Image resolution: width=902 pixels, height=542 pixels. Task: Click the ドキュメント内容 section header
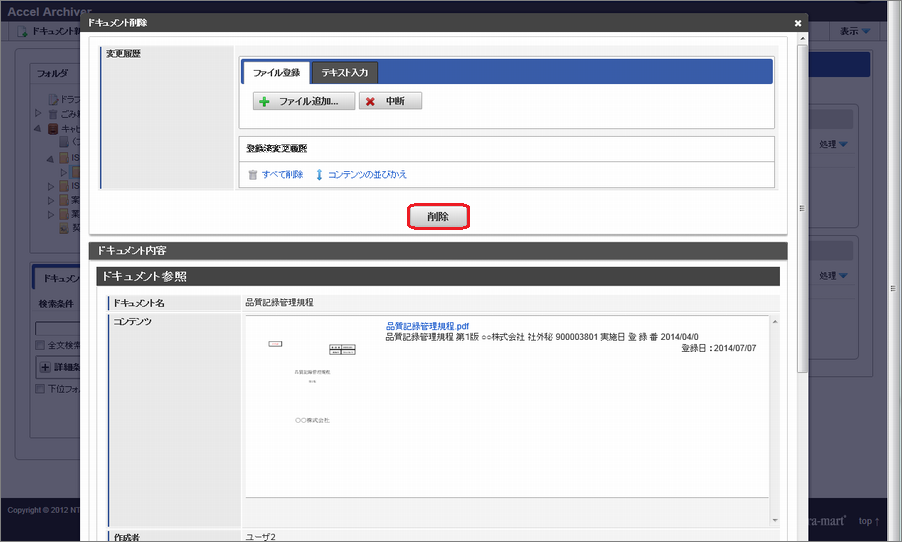(x=438, y=251)
